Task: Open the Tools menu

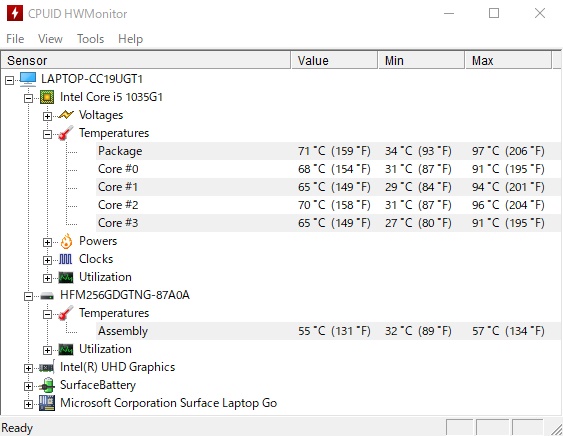Action: point(90,39)
